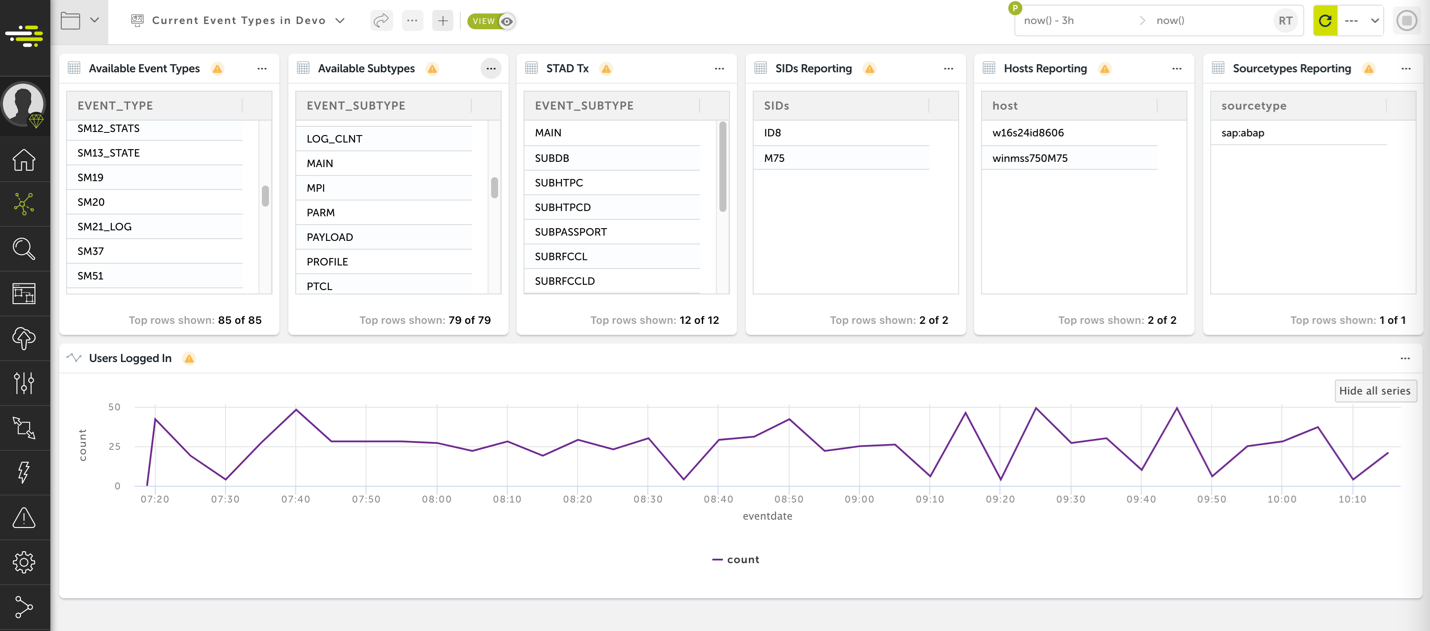Open the settings gear in sidebar
Screen dimensions: 1430x631
[x=24, y=562]
